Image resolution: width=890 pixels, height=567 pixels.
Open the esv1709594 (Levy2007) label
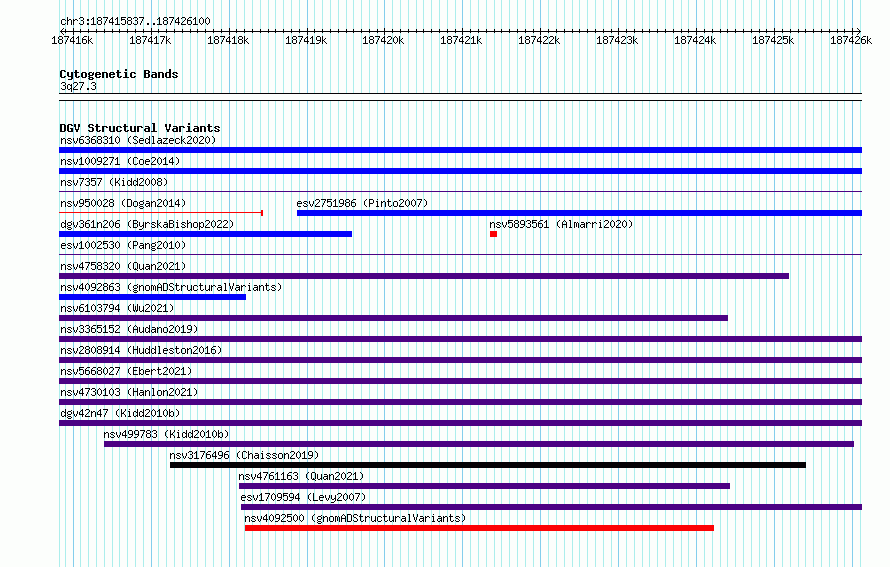click(x=303, y=497)
